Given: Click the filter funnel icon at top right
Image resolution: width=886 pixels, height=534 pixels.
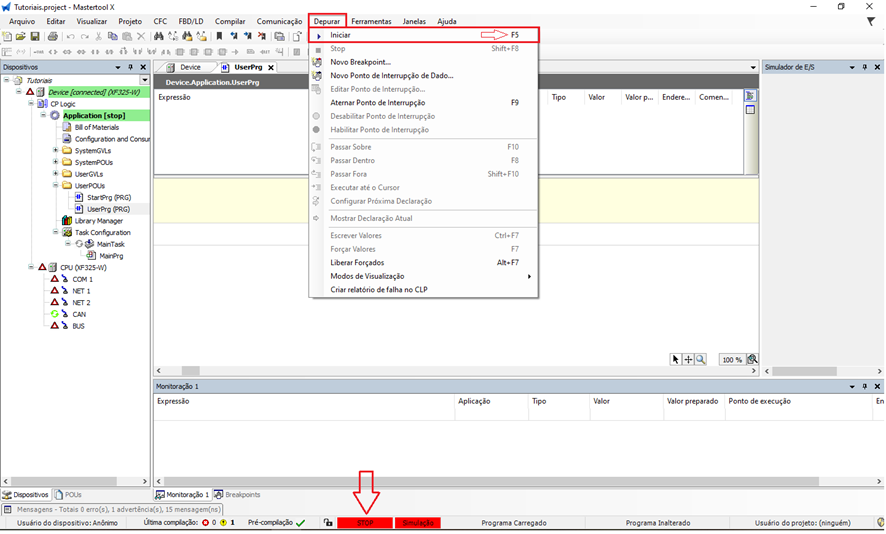Looking at the screenshot, I should tap(871, 21).
